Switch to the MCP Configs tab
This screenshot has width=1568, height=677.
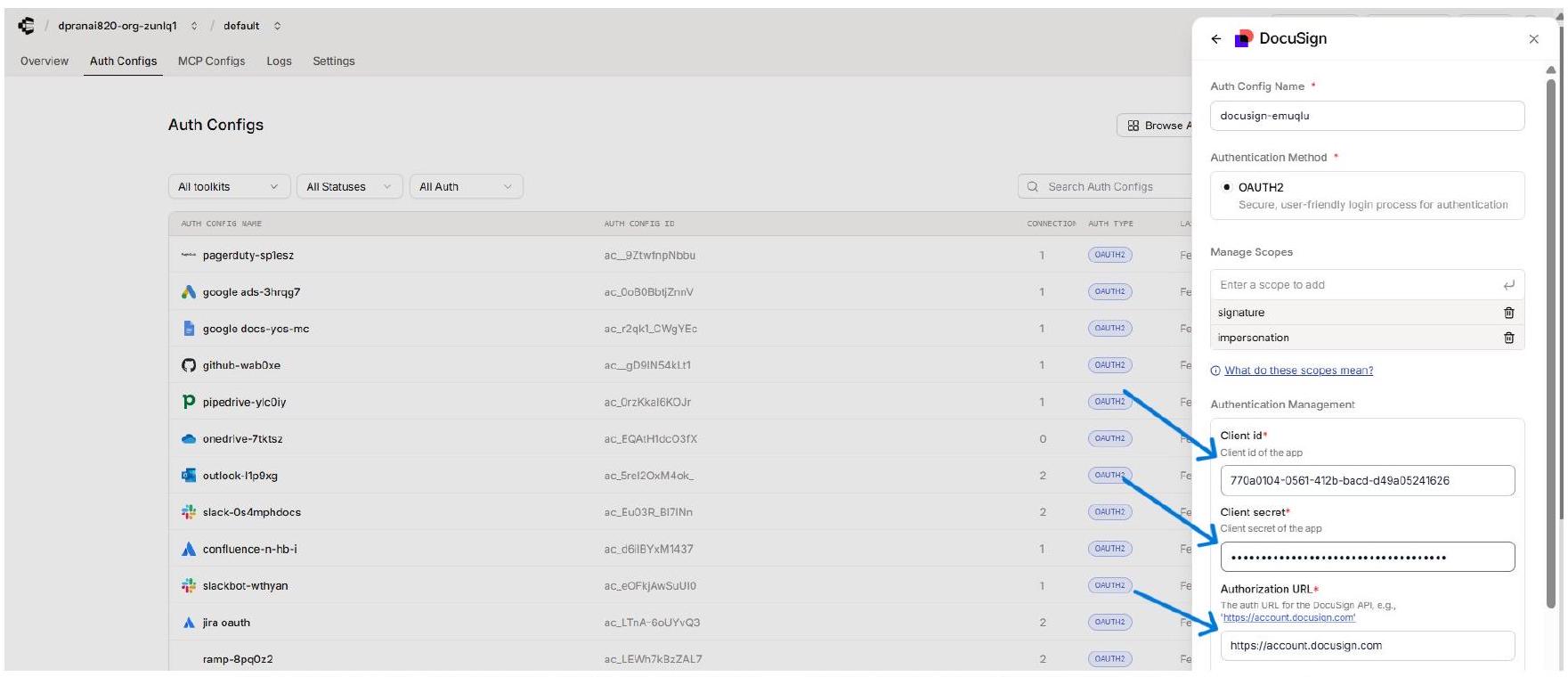click(211, 61)
